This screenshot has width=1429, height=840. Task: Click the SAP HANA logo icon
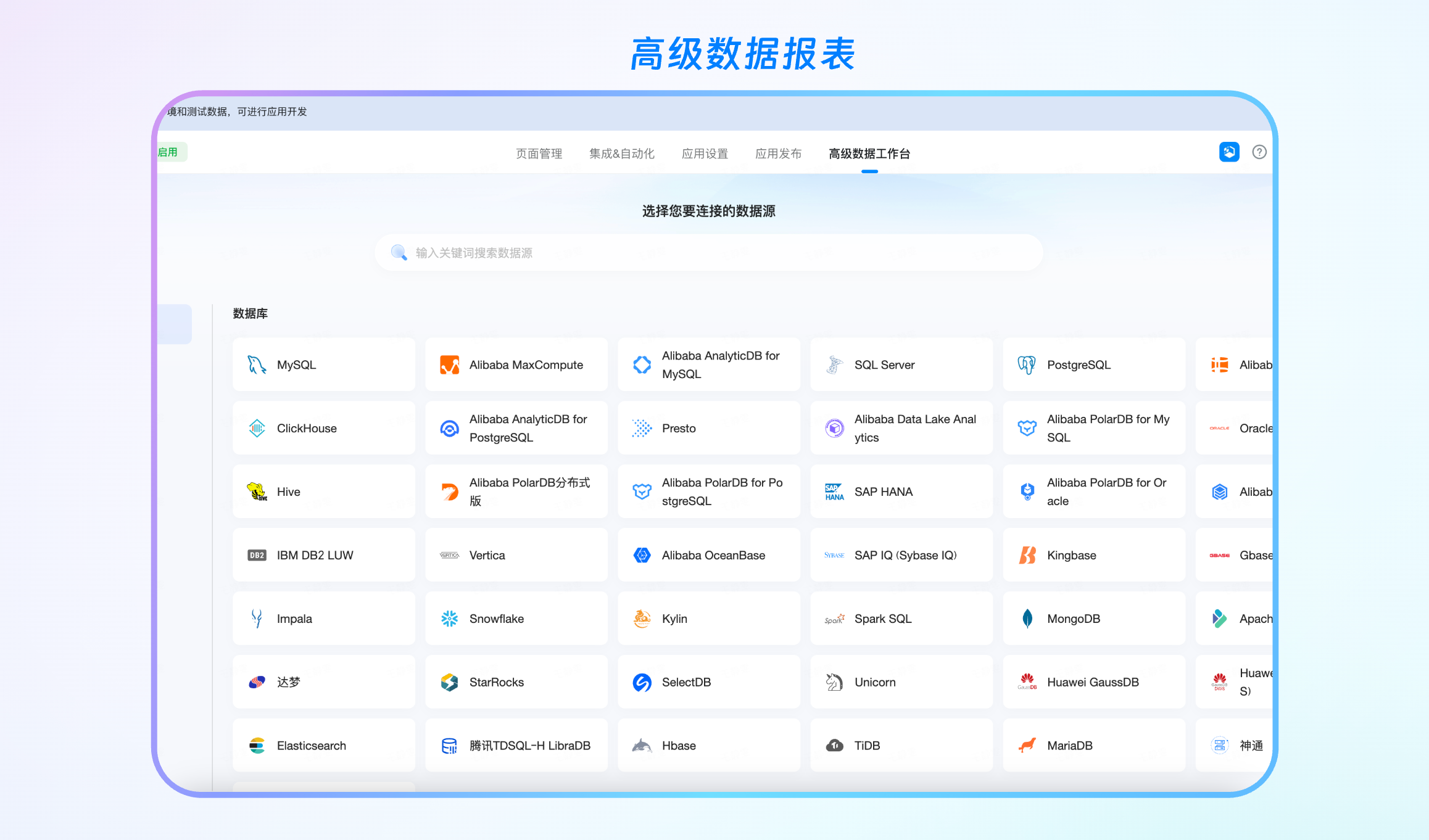click(x=834, y=492)
